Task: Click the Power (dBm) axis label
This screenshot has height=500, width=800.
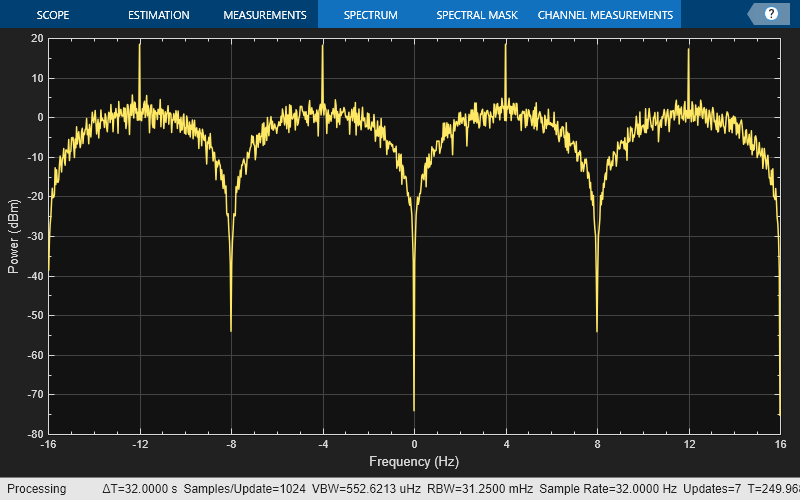Action: [x=14, y=236]
